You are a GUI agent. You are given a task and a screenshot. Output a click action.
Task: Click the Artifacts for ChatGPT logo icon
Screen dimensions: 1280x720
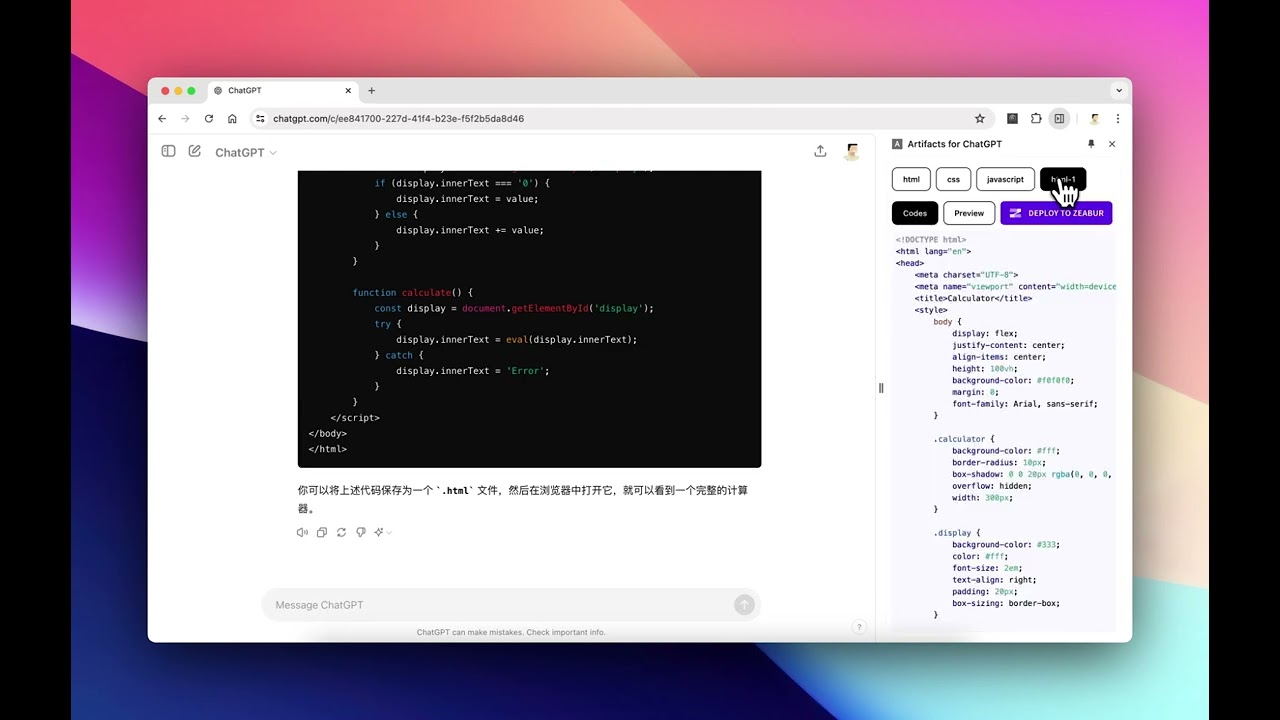[x=897, y=144]
